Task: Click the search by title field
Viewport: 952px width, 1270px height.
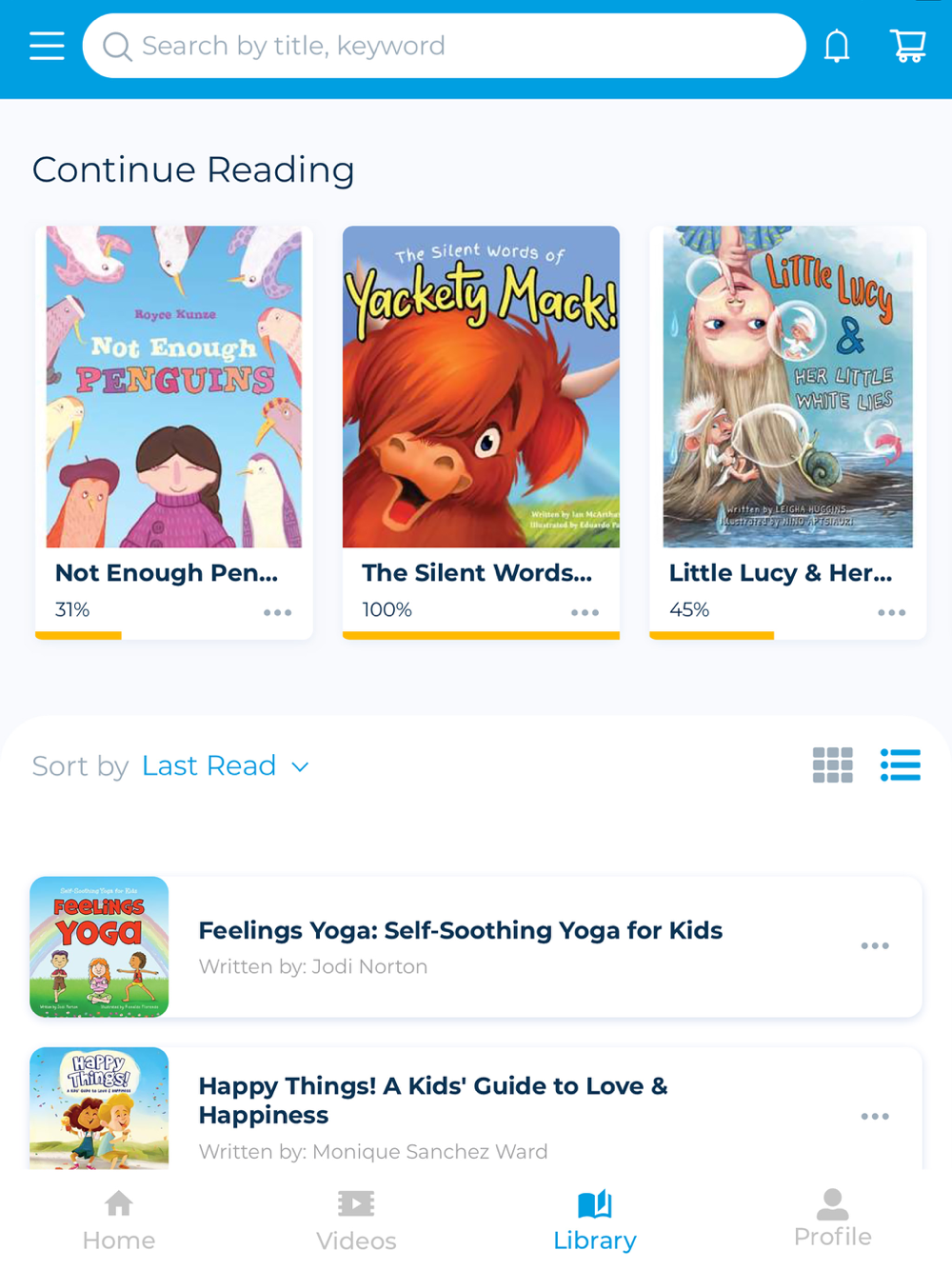Action: 445,46
